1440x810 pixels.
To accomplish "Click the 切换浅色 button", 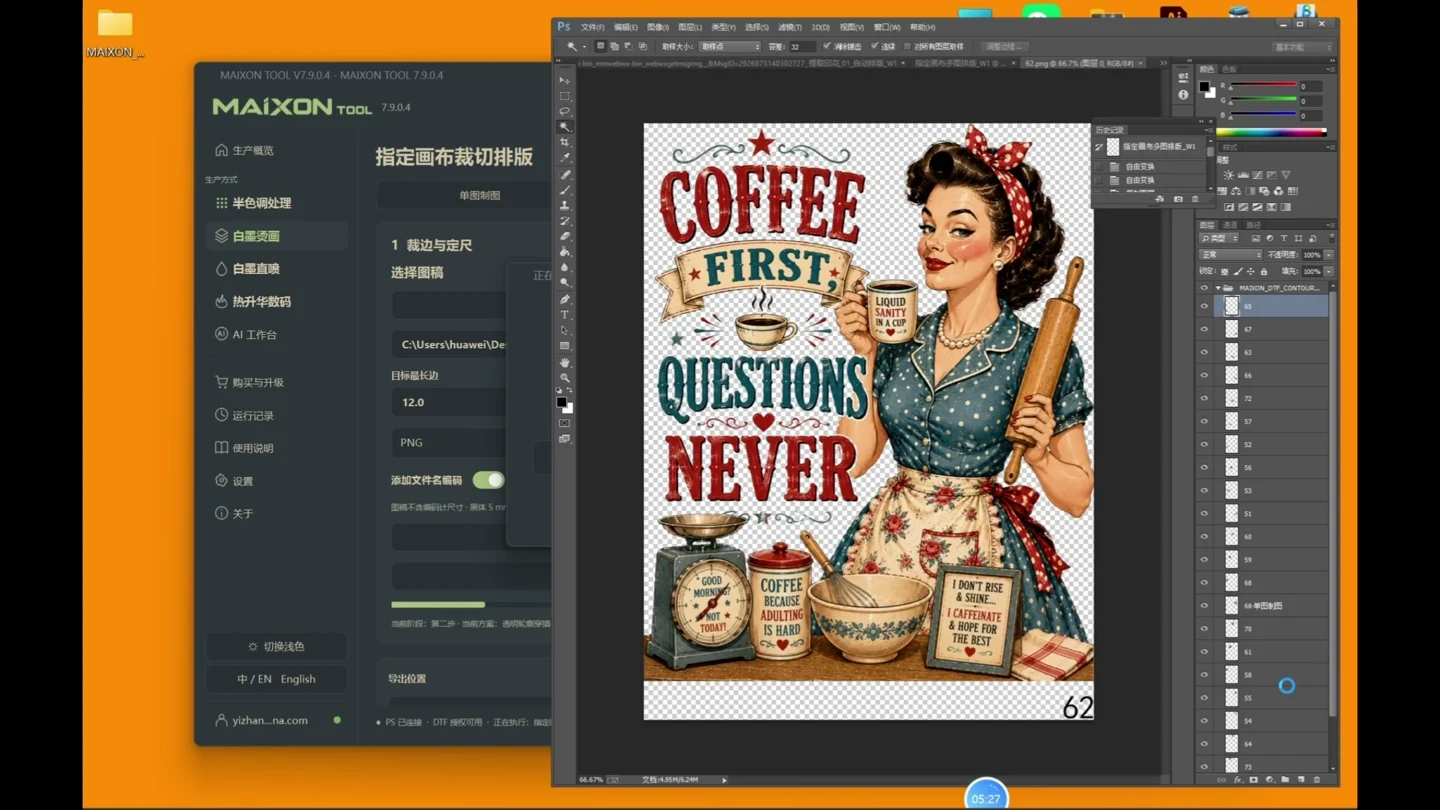I will 277,647.
